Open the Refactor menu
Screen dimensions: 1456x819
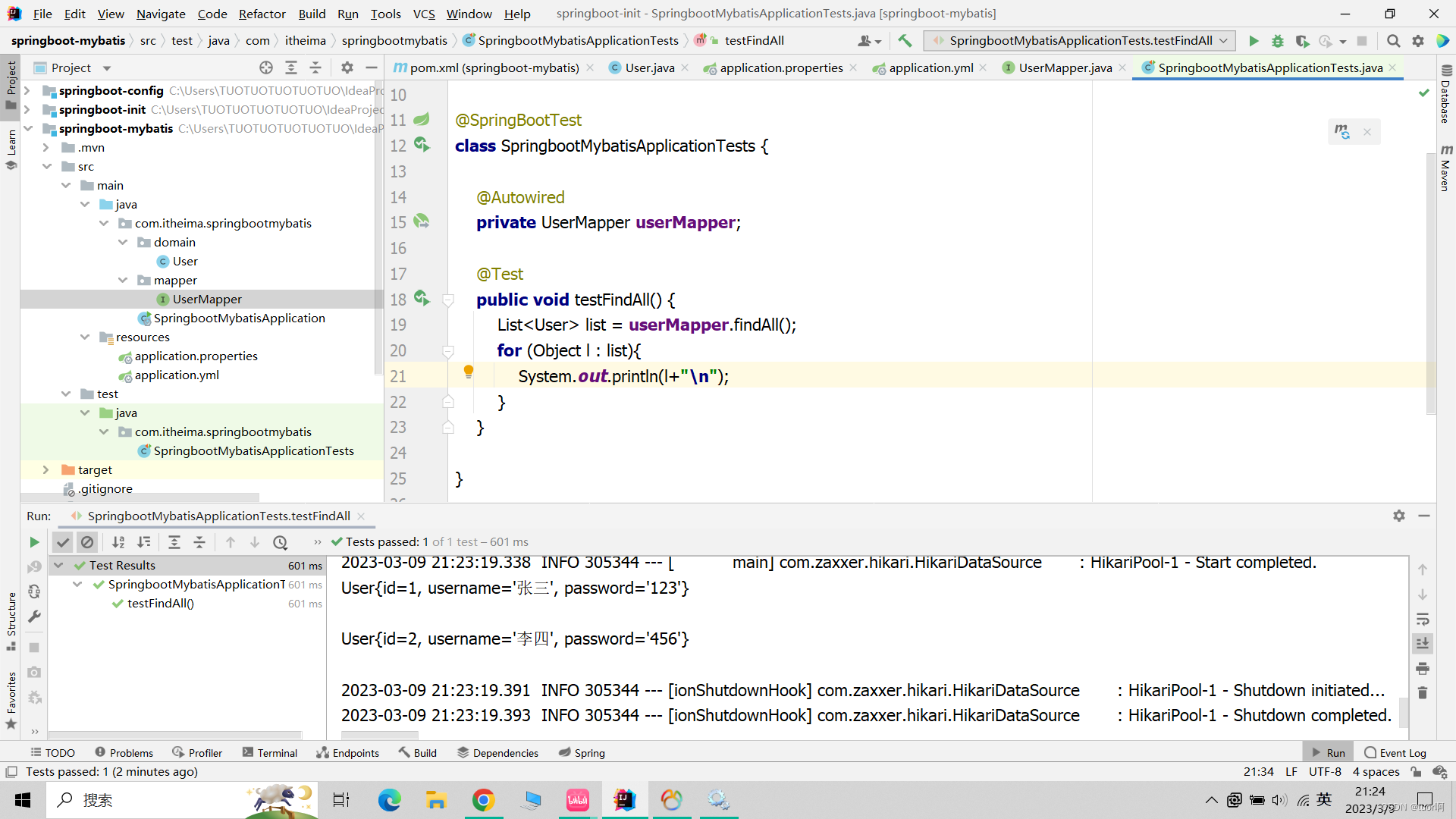click(262, 14)
